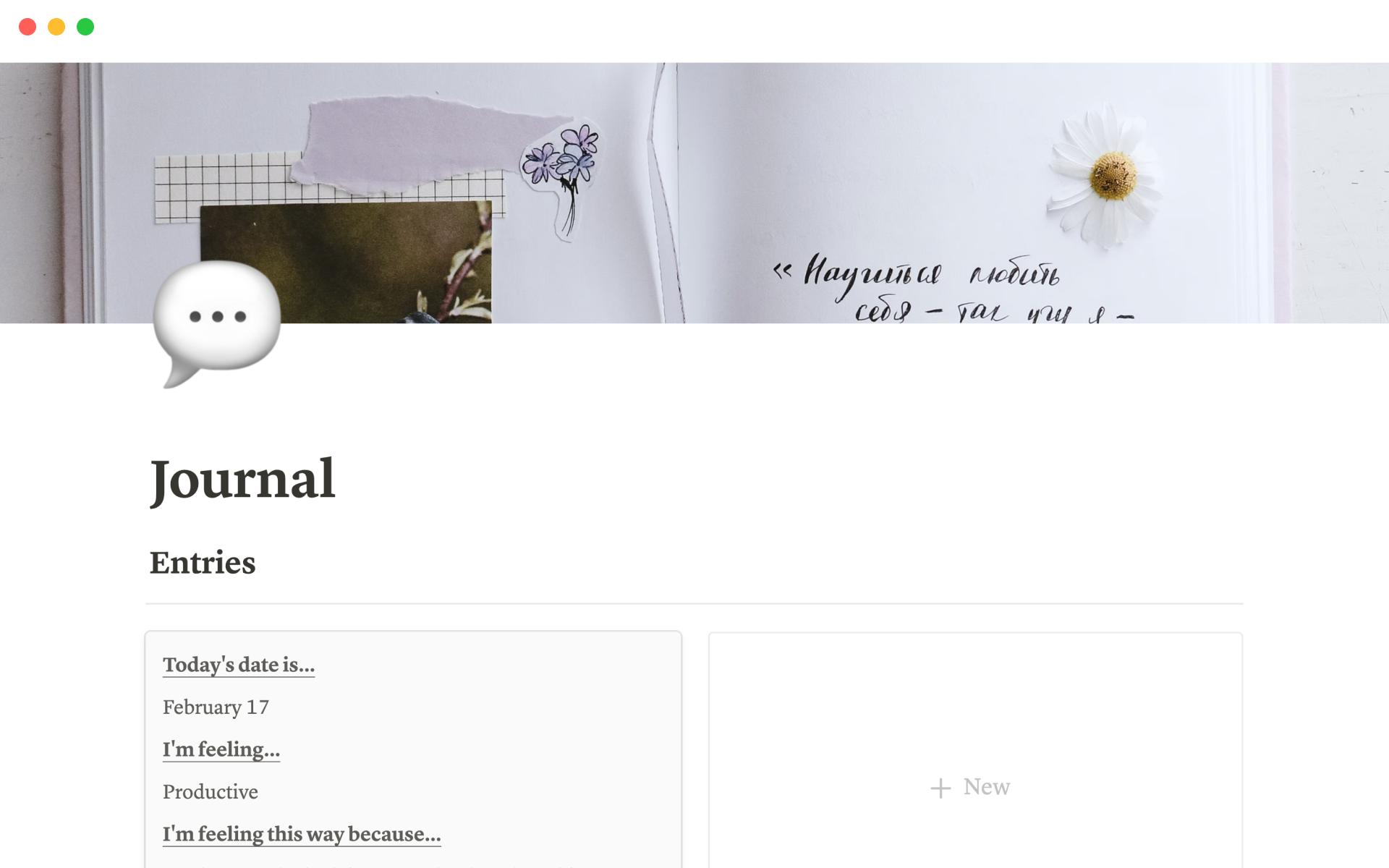Click the divider line below Entries

pyautogui.click(x=694, y=603)
